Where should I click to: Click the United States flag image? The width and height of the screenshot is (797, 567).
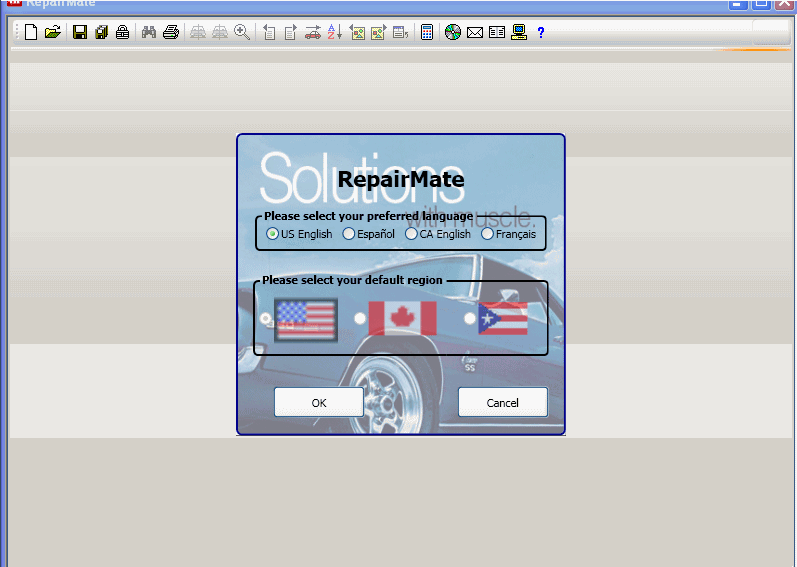pos(306,320)
